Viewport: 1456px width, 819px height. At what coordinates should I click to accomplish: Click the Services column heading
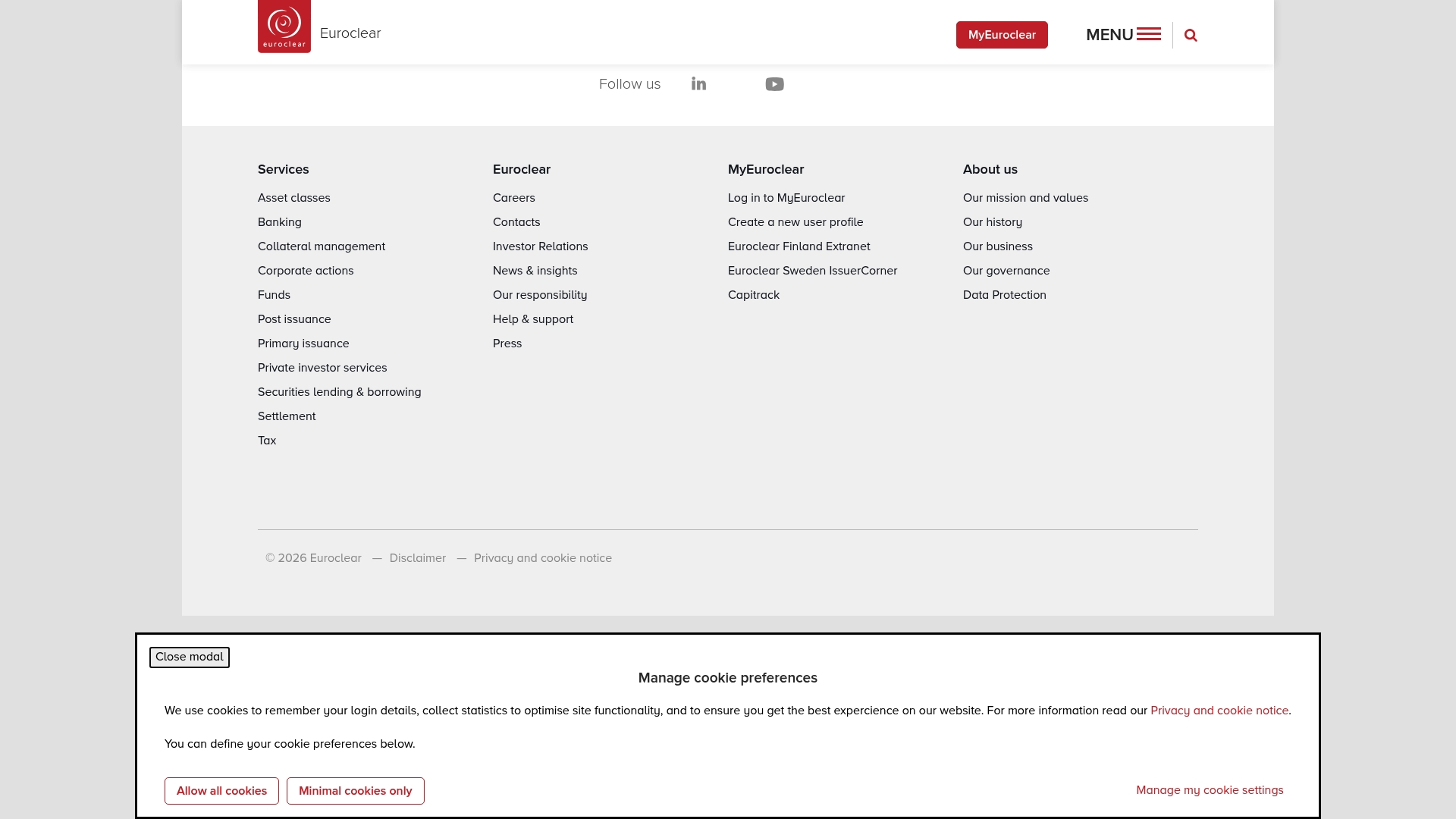click(x=284, y=170)
